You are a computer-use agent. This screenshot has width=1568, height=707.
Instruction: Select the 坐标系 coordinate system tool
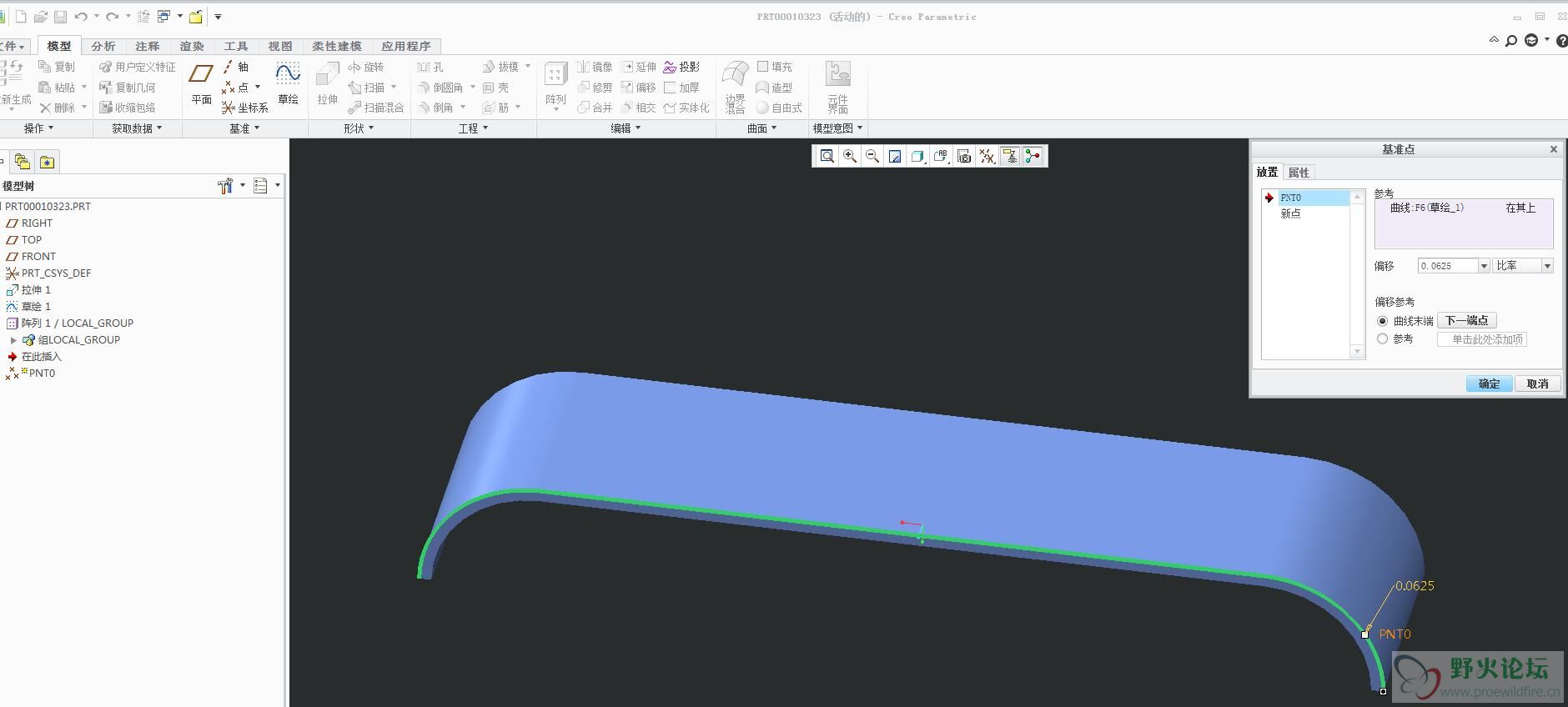(245, 108)
